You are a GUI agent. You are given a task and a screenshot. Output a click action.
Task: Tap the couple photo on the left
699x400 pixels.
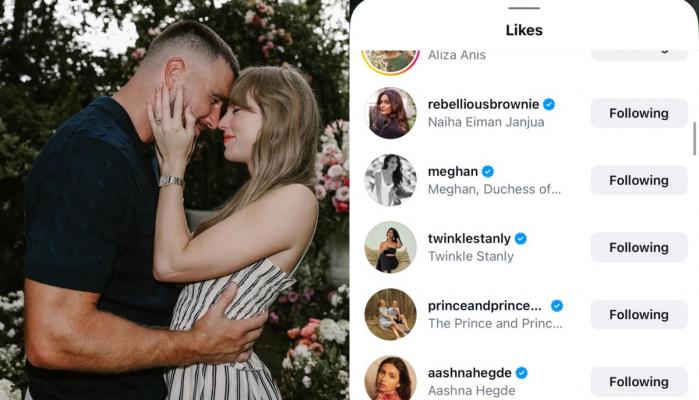[x=174, y=200]
